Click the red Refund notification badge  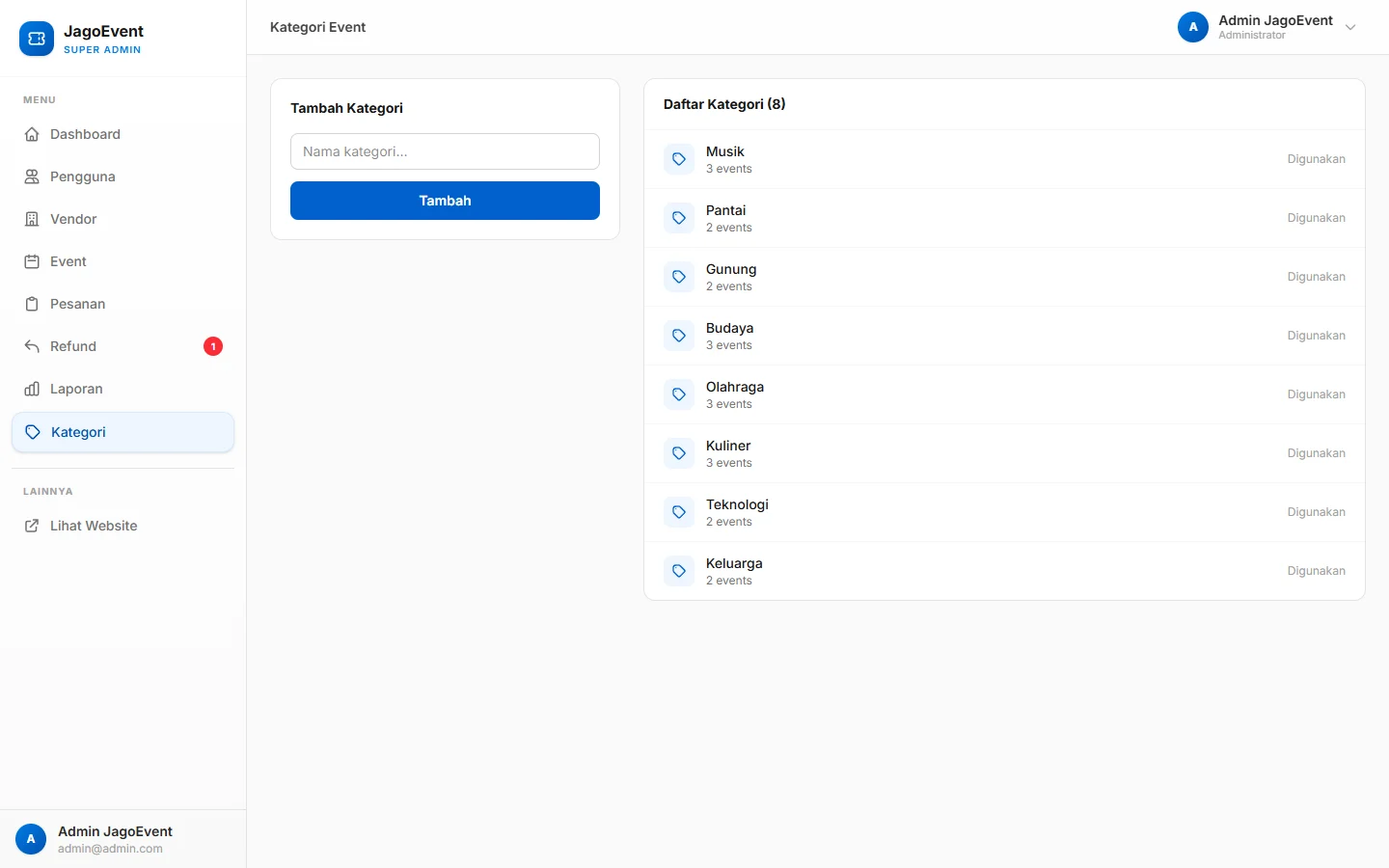pyautogui.click(x=213, y=346)
